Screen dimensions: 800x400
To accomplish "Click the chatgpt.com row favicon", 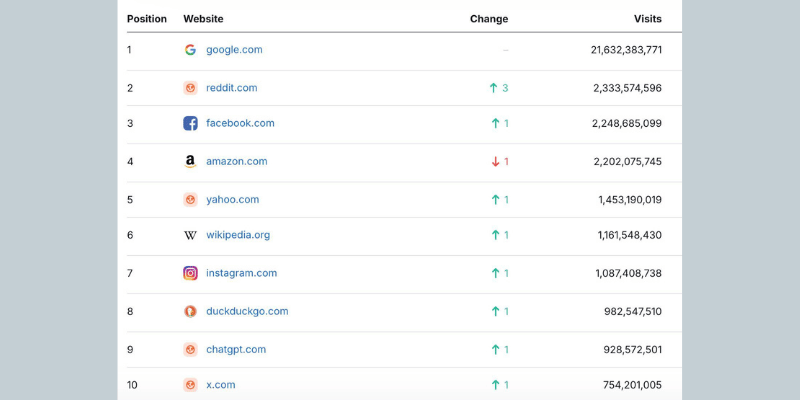I will point(190,349).
